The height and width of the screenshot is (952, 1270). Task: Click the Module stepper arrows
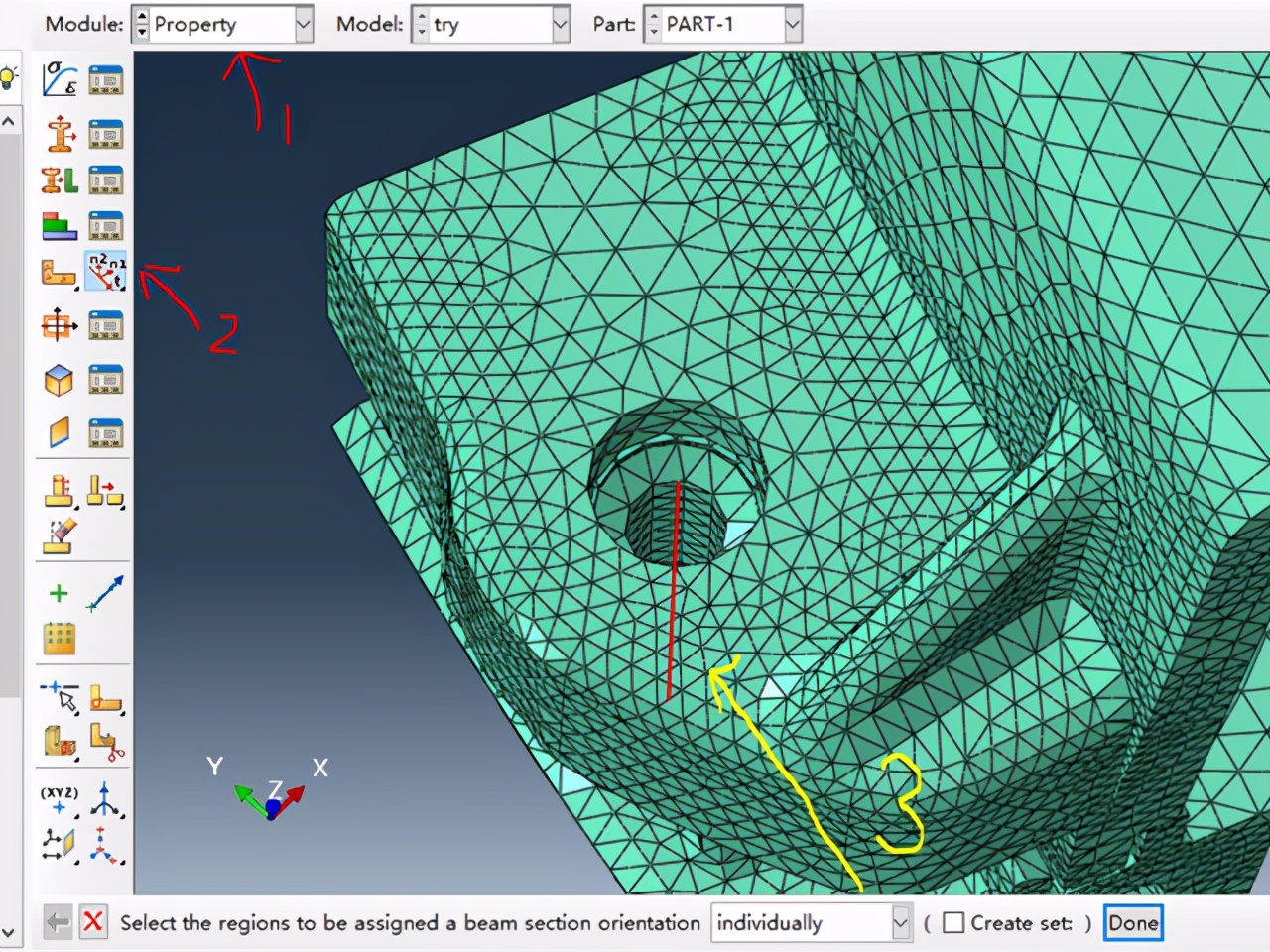point(142,25)
